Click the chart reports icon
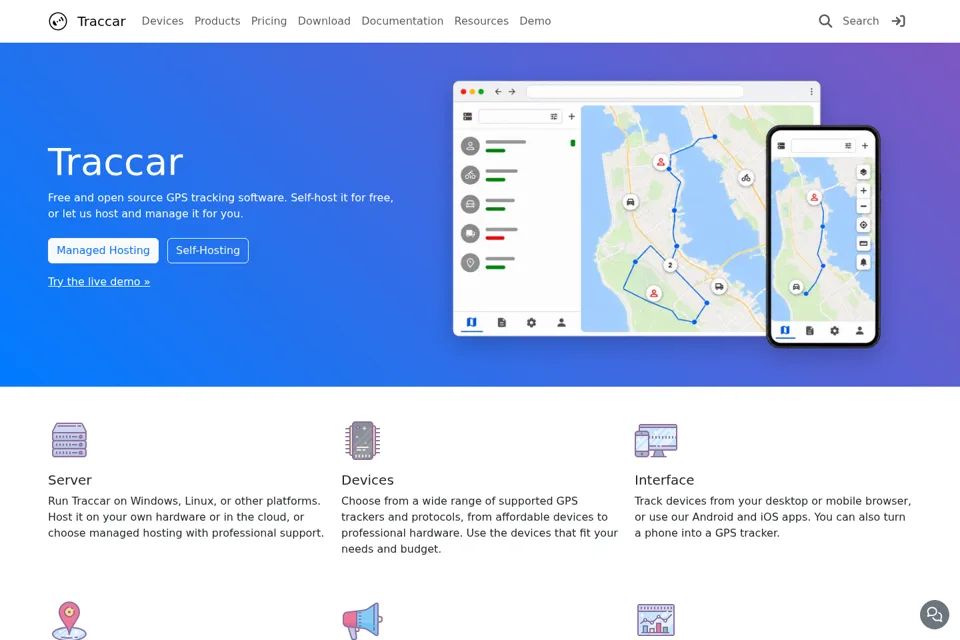Viewport: 960px width, 640px height. point(656,620)
